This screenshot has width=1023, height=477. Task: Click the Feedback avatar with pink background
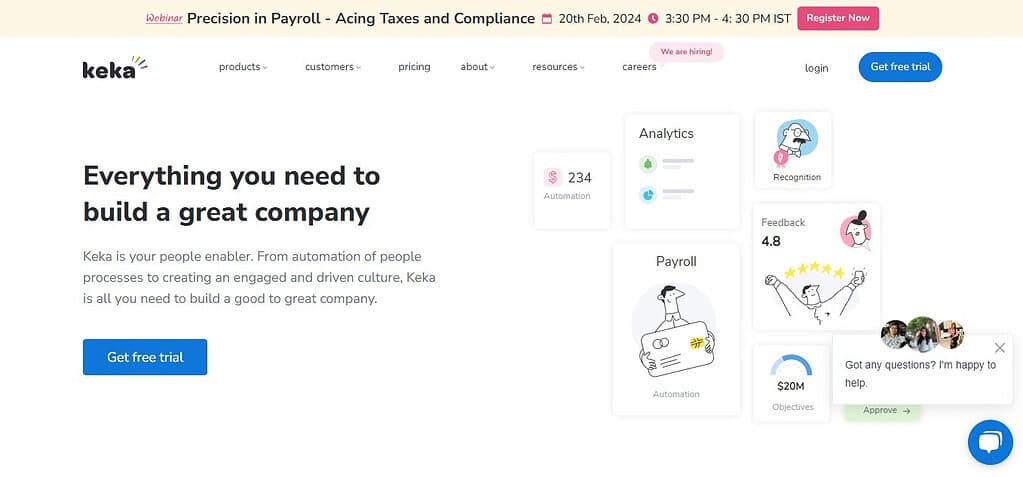[856, 230]
